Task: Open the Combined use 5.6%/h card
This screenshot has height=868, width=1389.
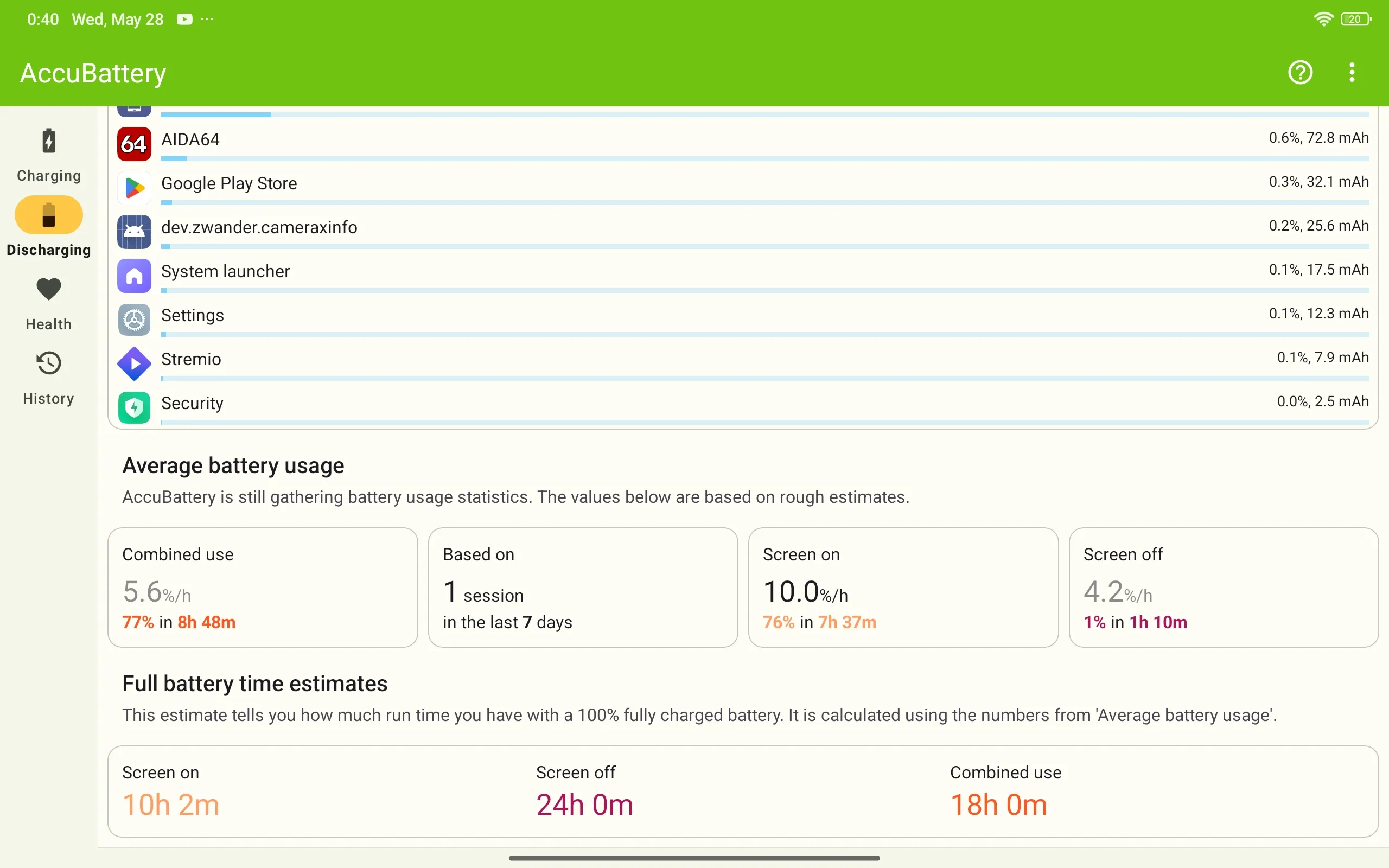Action: [262, 588]
